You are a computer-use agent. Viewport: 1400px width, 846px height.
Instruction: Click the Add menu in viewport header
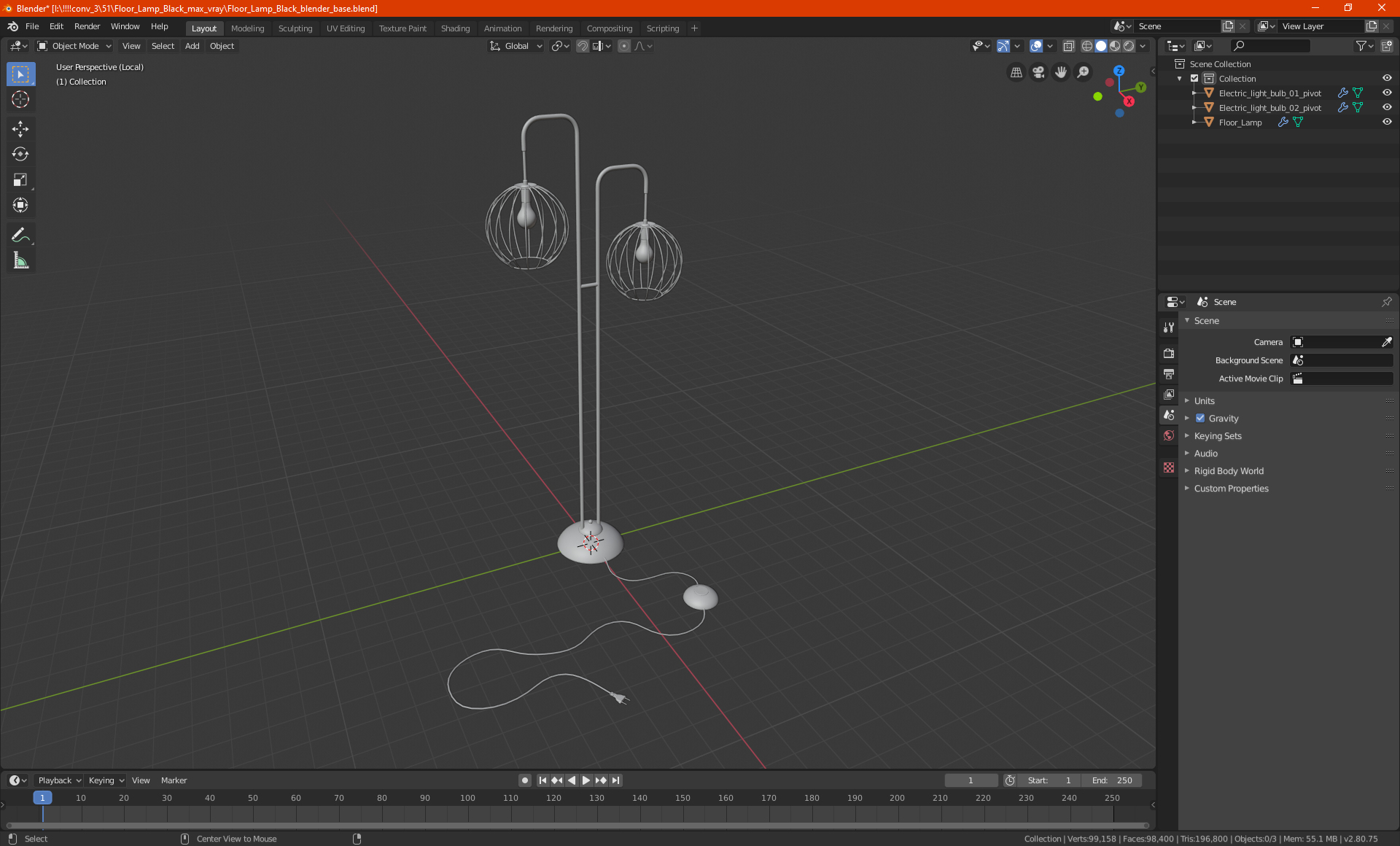pos(192,46)
